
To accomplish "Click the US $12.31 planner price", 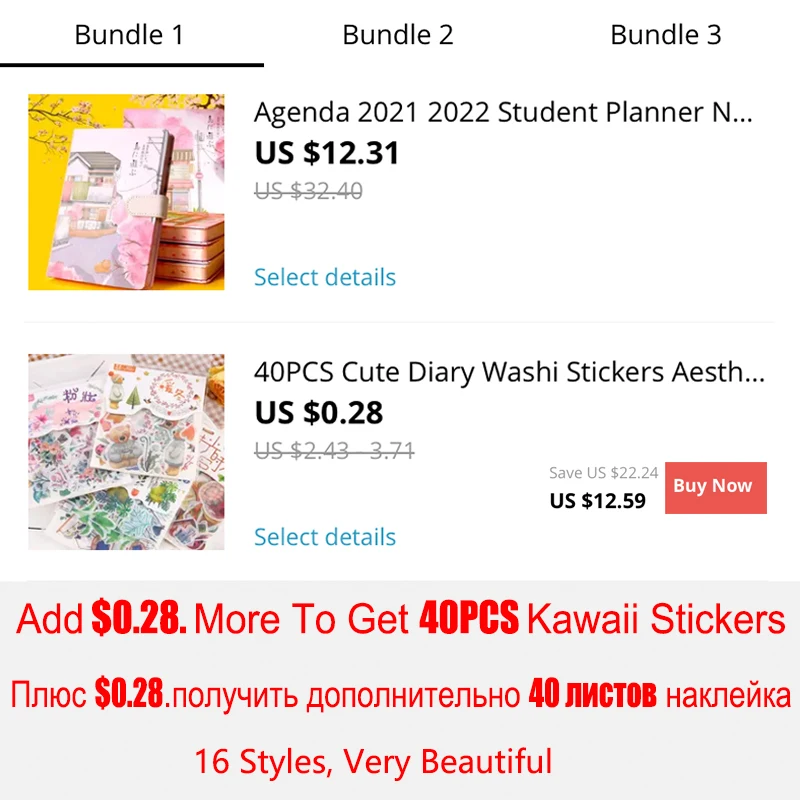I will click(x=327, y=153).
